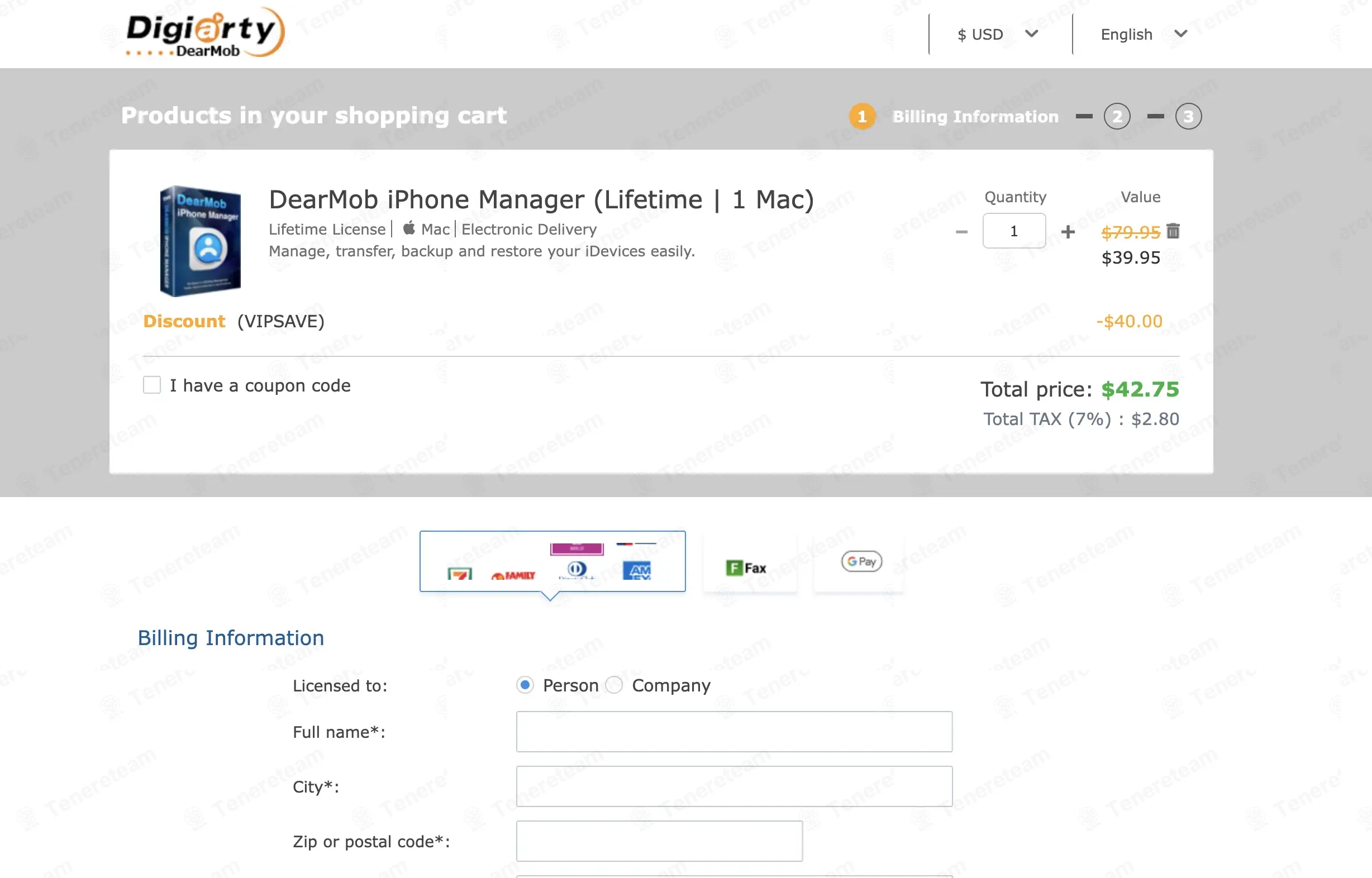Click the struck-through $79.95 price
The height and width of the screenshot is (878, 1372).
(1130, 232)
